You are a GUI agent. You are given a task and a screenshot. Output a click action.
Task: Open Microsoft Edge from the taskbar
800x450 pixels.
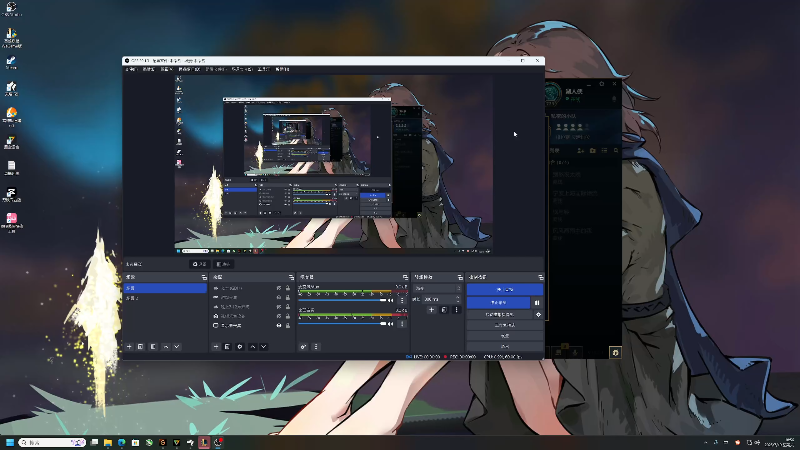pyautogui.click(x=121, y=442)
